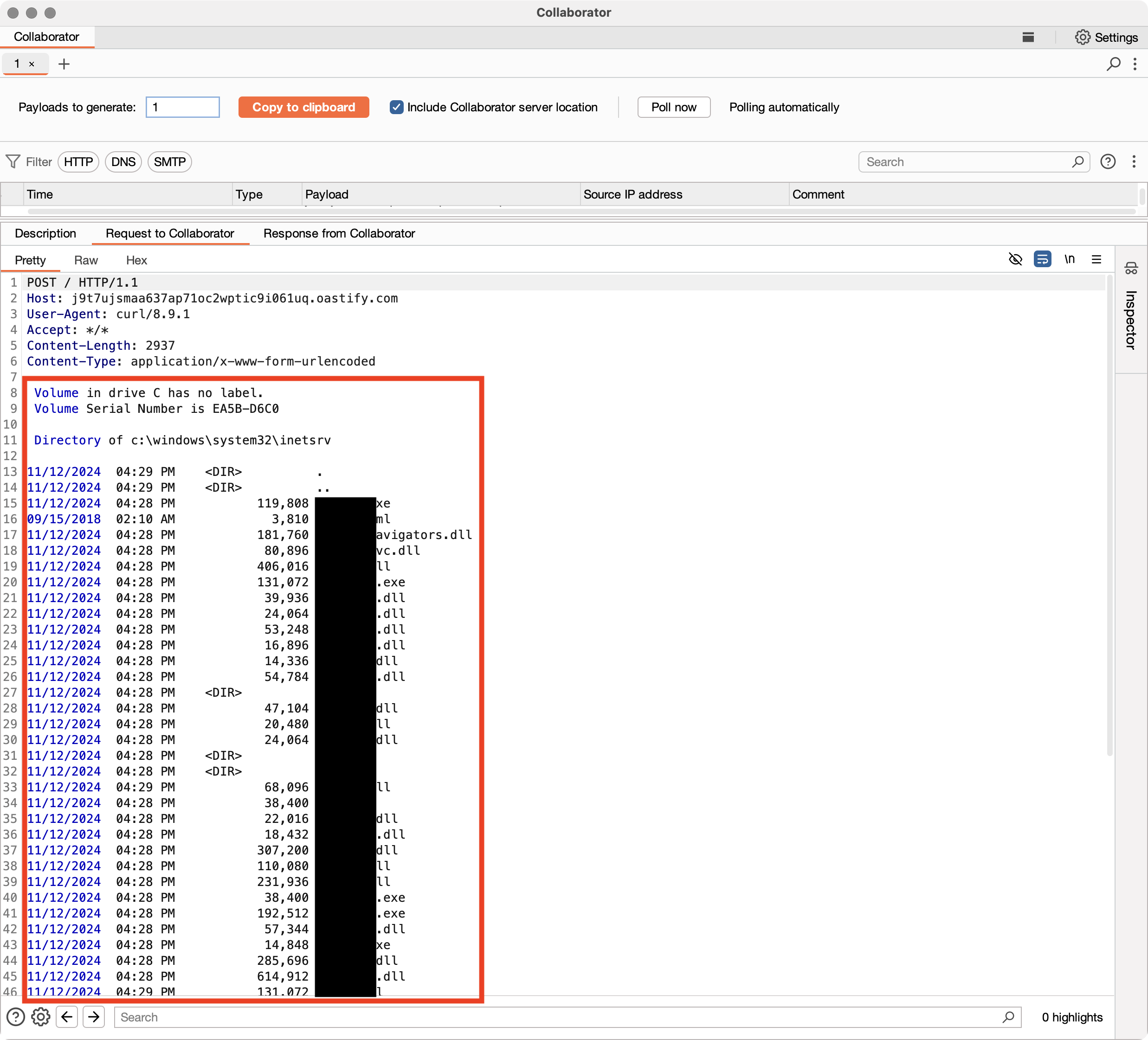1148x1040 pixels.
Task: Switch to the Description tab
Action: [45, 233]
